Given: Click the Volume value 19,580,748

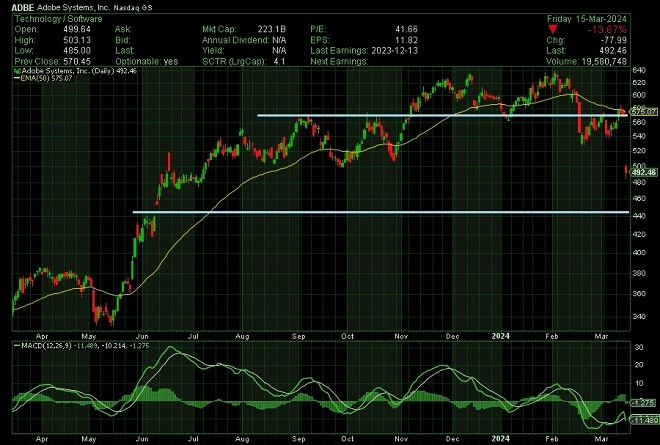Looking at the screenshot, I should [x=604, y=61].
